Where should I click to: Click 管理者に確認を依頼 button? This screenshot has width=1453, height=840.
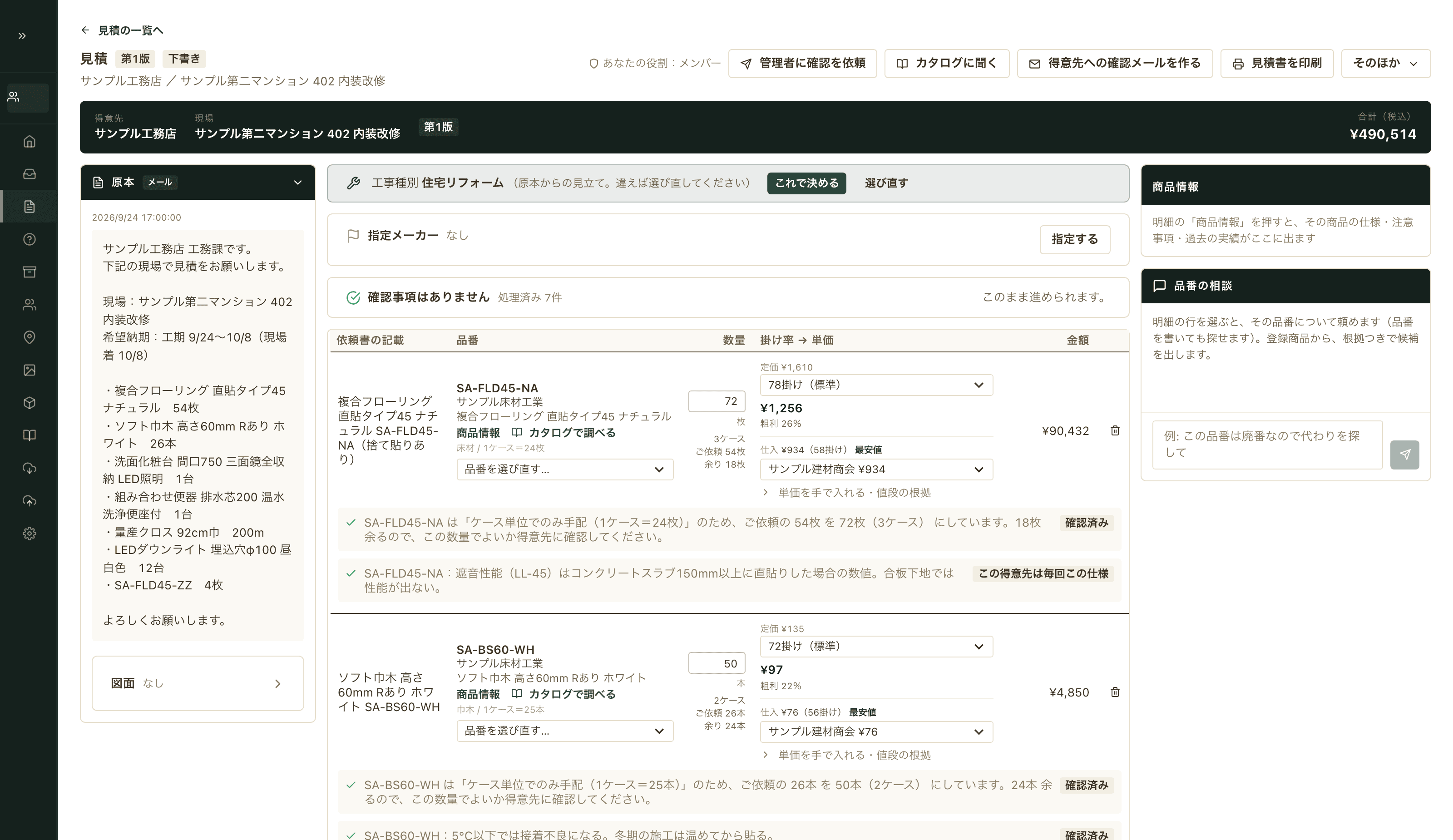[x=802, y=64]
